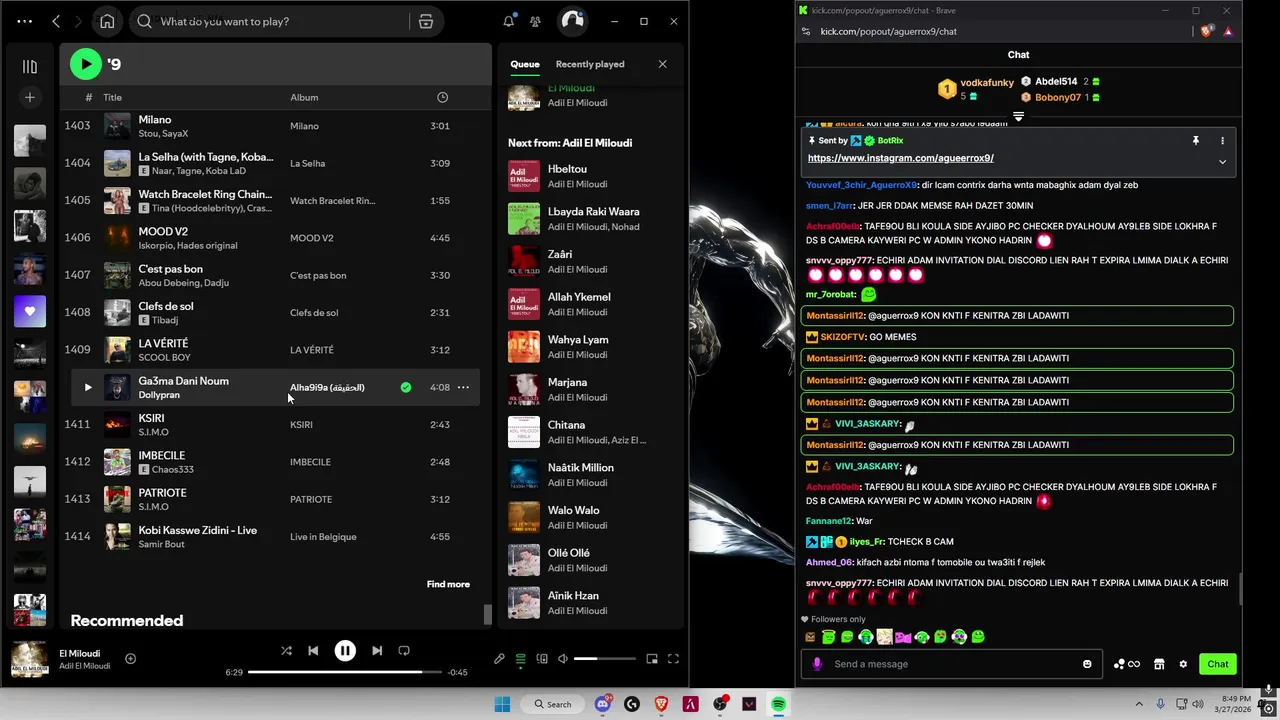
Task: Sort tracks by duration clock icon
Action: (442, 97)
